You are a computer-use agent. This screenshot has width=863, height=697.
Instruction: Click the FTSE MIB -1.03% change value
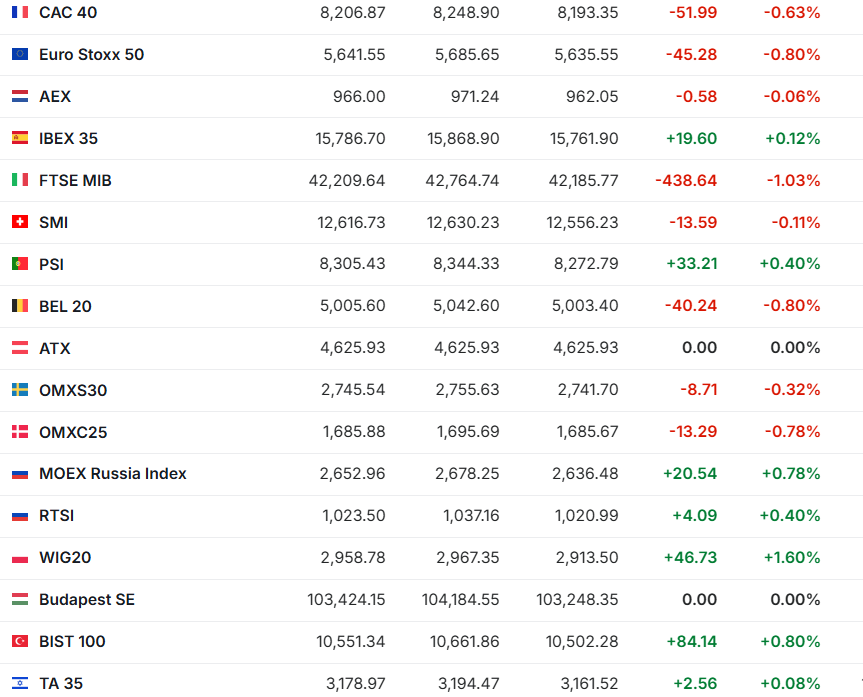pyautogui.click(x=791, y=181)
